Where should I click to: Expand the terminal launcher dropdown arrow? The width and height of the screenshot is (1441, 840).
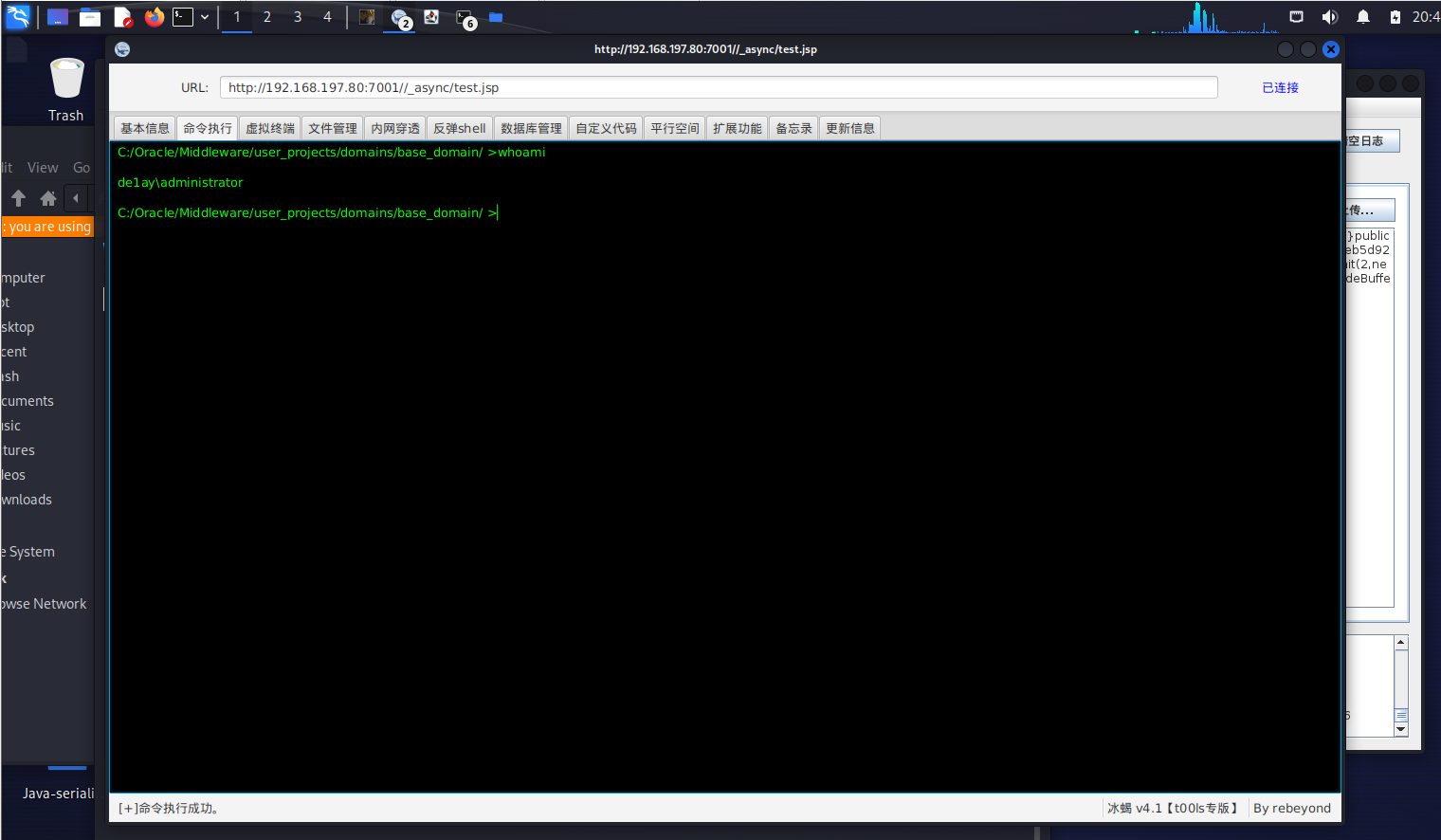click(205, 17)
